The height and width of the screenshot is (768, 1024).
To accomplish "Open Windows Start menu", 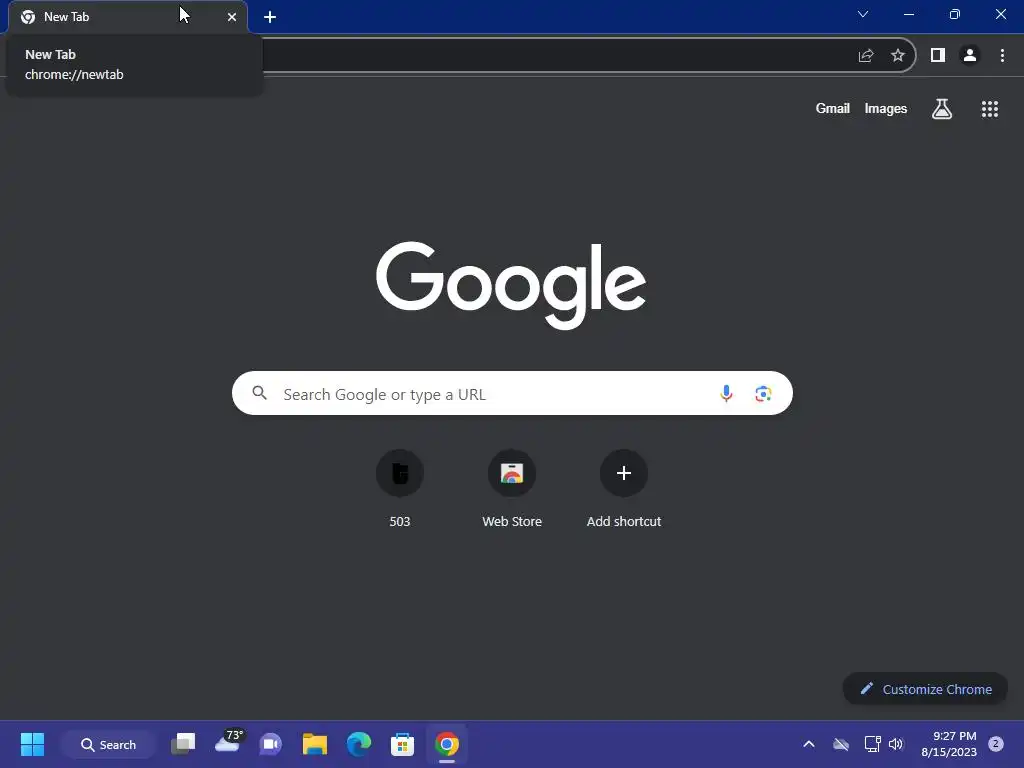I will pos(32,744).
